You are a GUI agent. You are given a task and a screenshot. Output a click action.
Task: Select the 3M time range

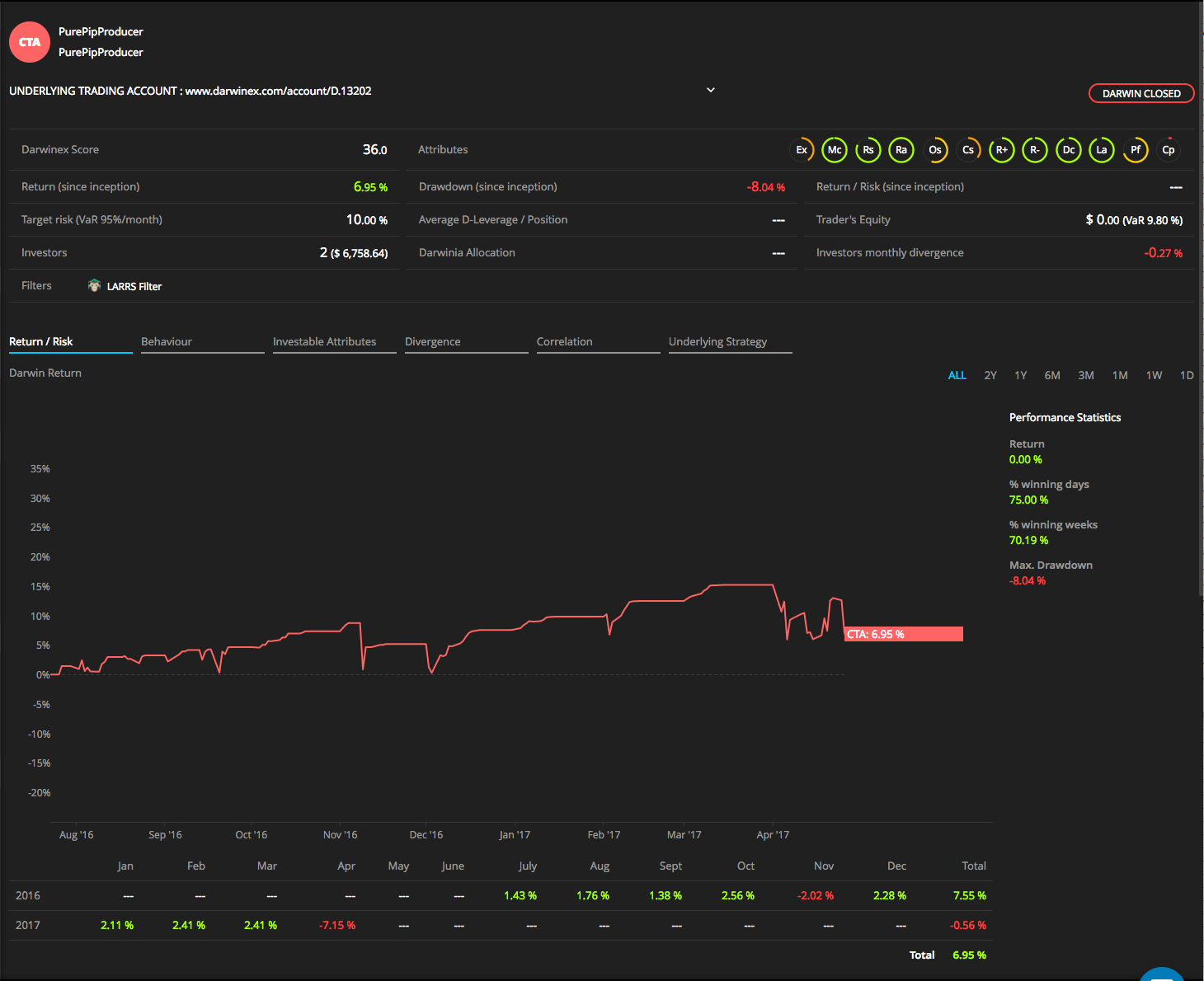point(1086,375)
